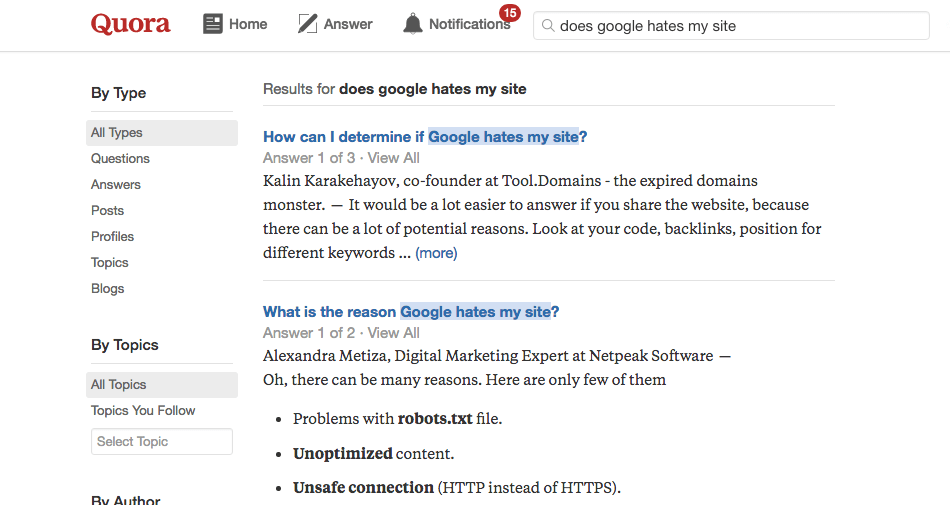Filter results by Answers
The image size is (950, 505).
116,185
